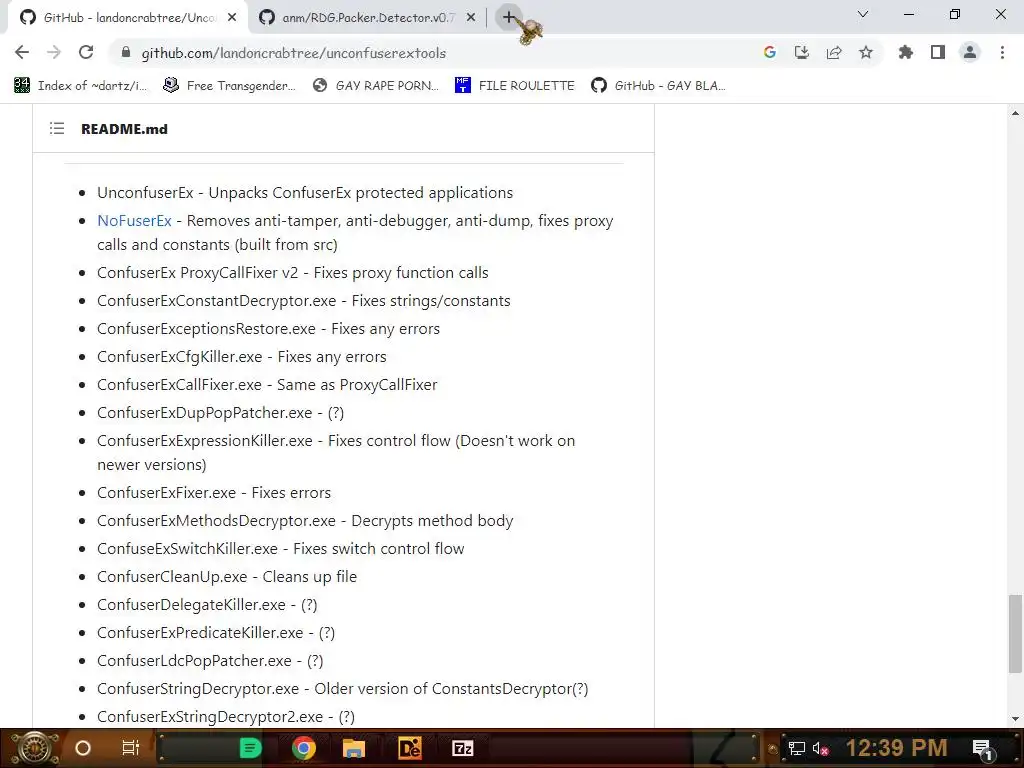Close the RDG.Packer.Detector tab

[471, 18]
